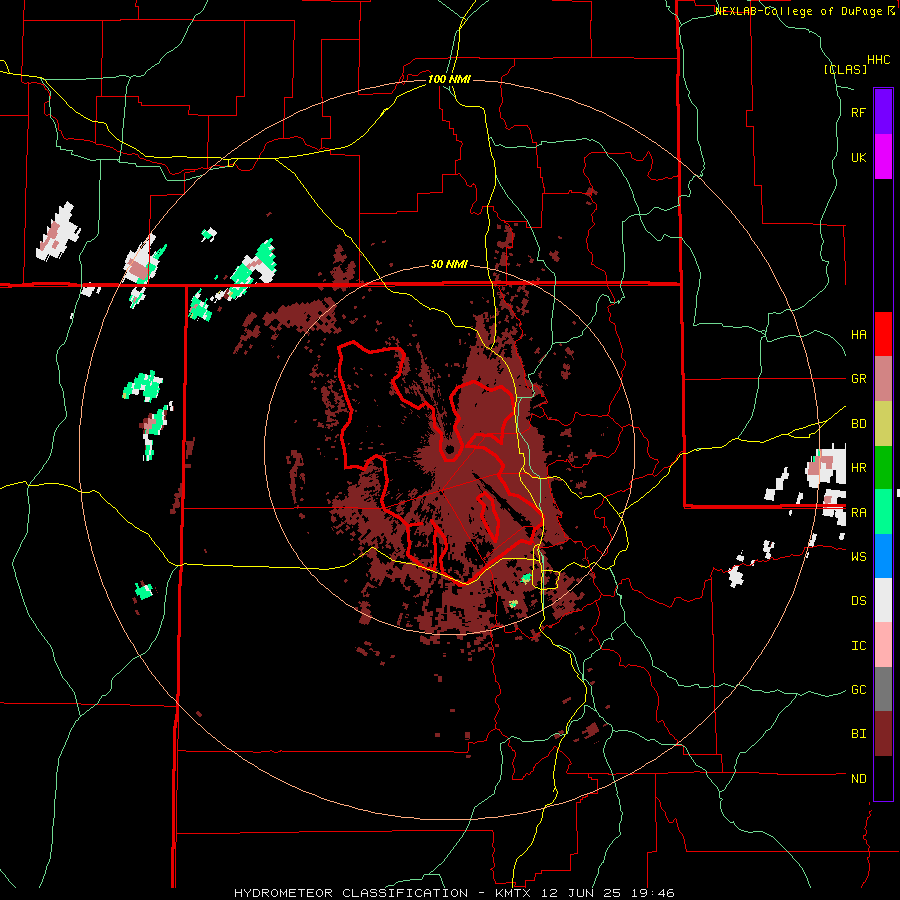Click the GR legend label
900x900 pixels.
tap(858, 379)
